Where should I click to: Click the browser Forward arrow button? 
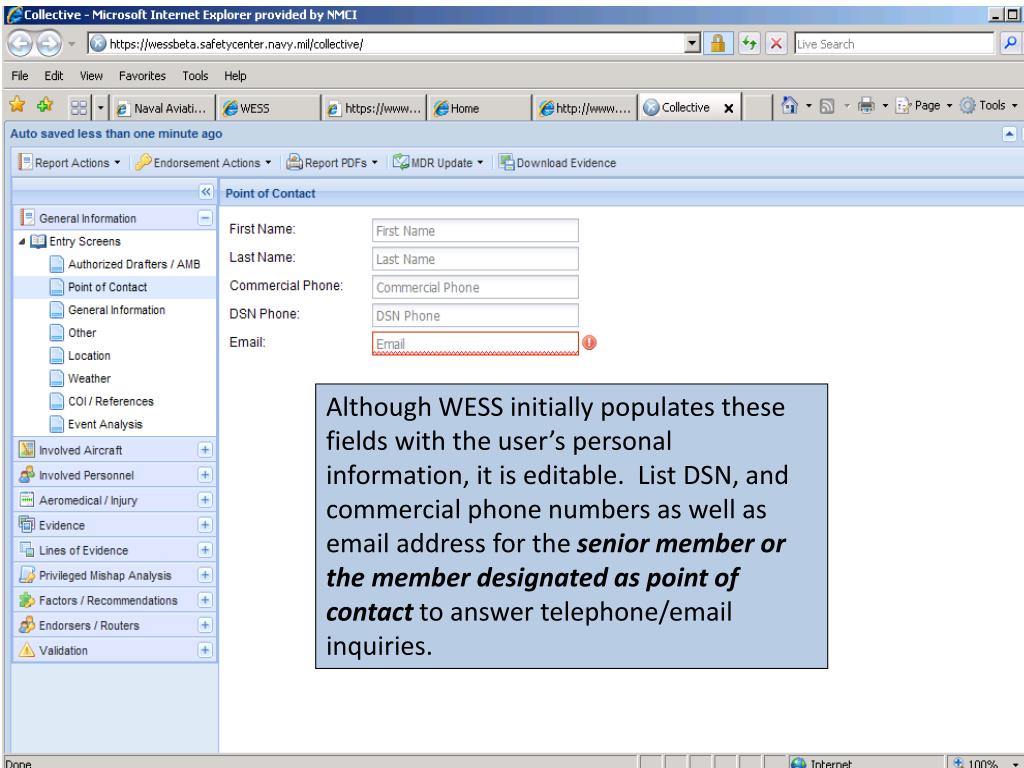tap(49, 44)
